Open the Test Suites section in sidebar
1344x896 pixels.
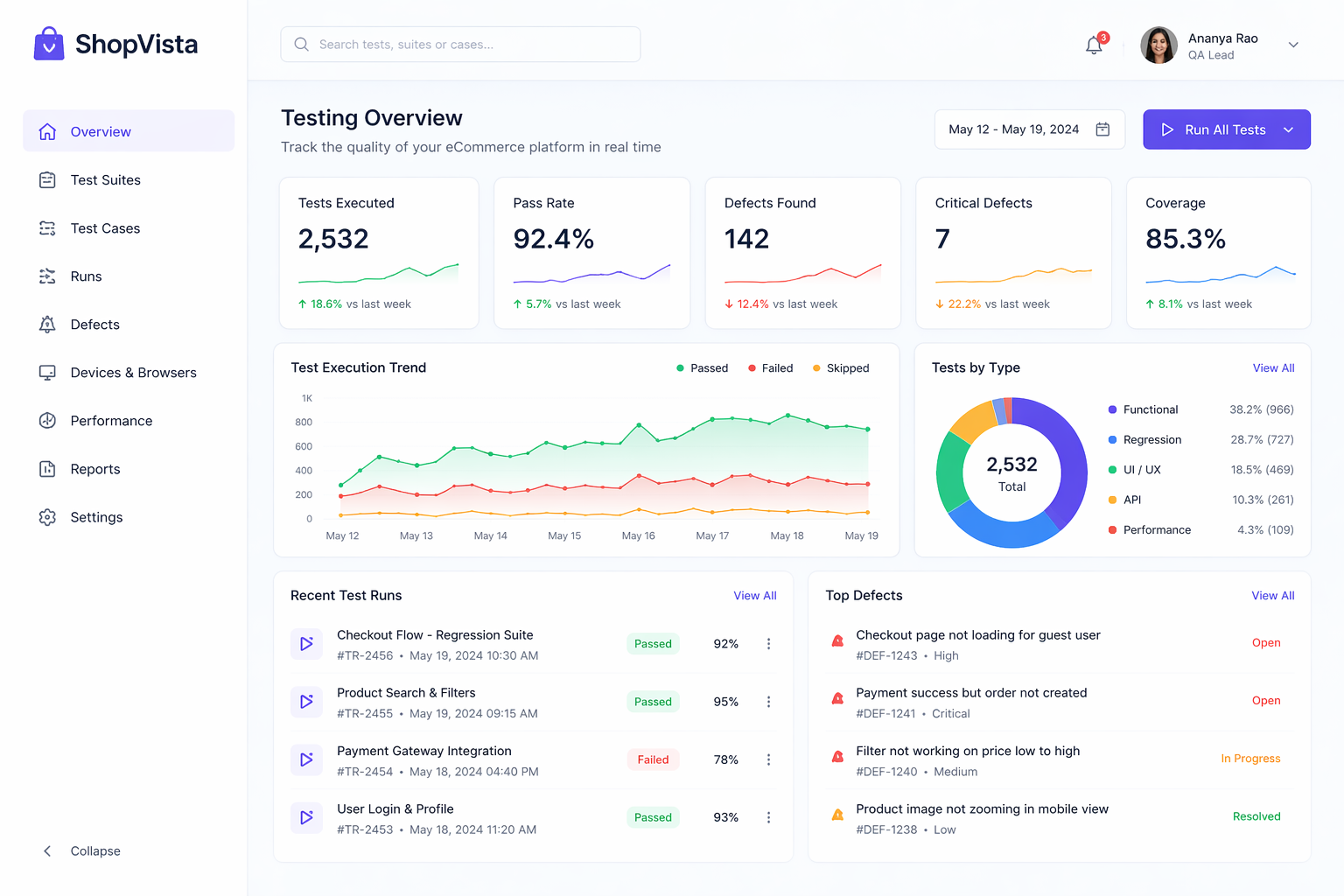click(x=105, y=180)
